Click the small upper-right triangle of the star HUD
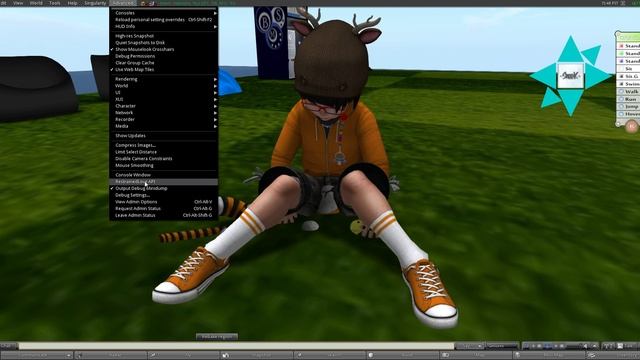 [x=593, y=54]
